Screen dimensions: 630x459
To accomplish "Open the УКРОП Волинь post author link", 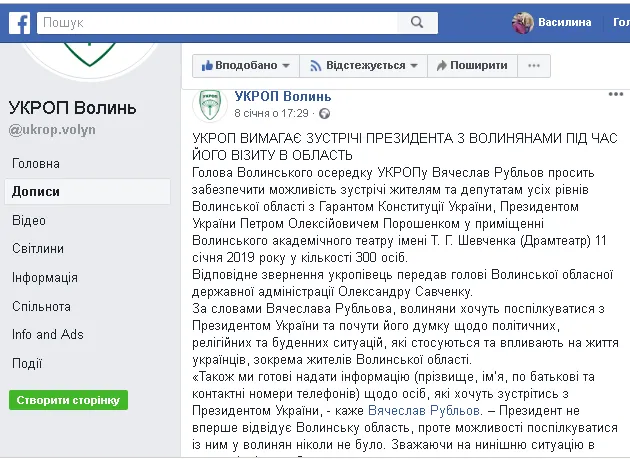I will [x=283, y=96].
